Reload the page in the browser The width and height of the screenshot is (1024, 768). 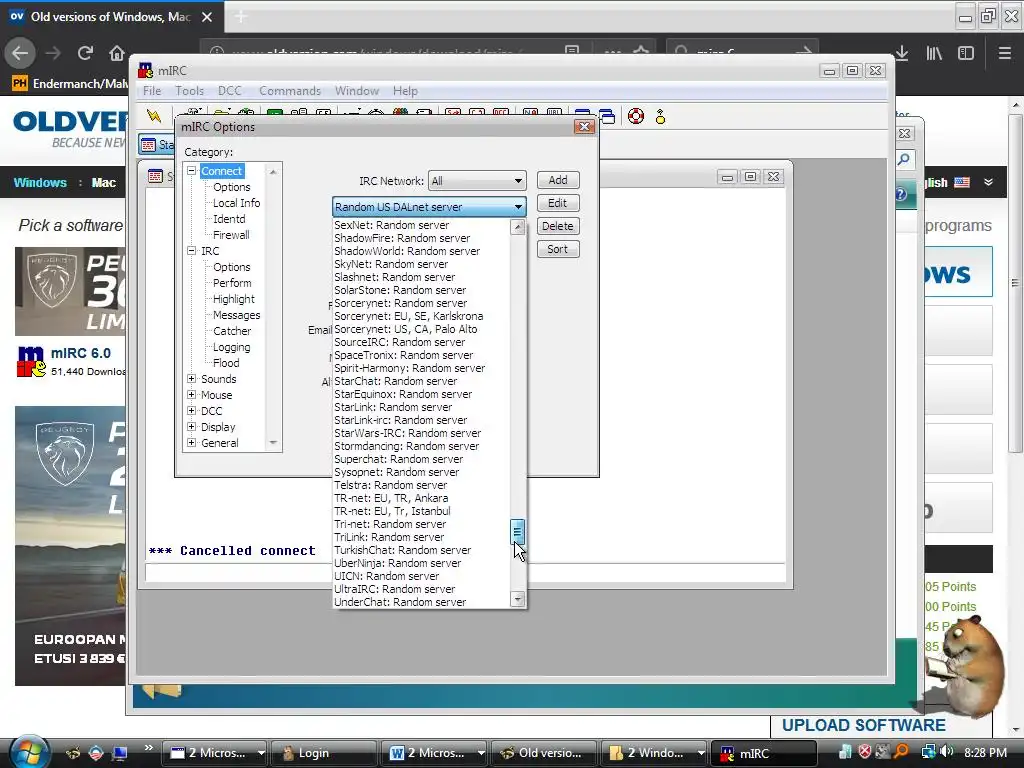pos(85,53)
